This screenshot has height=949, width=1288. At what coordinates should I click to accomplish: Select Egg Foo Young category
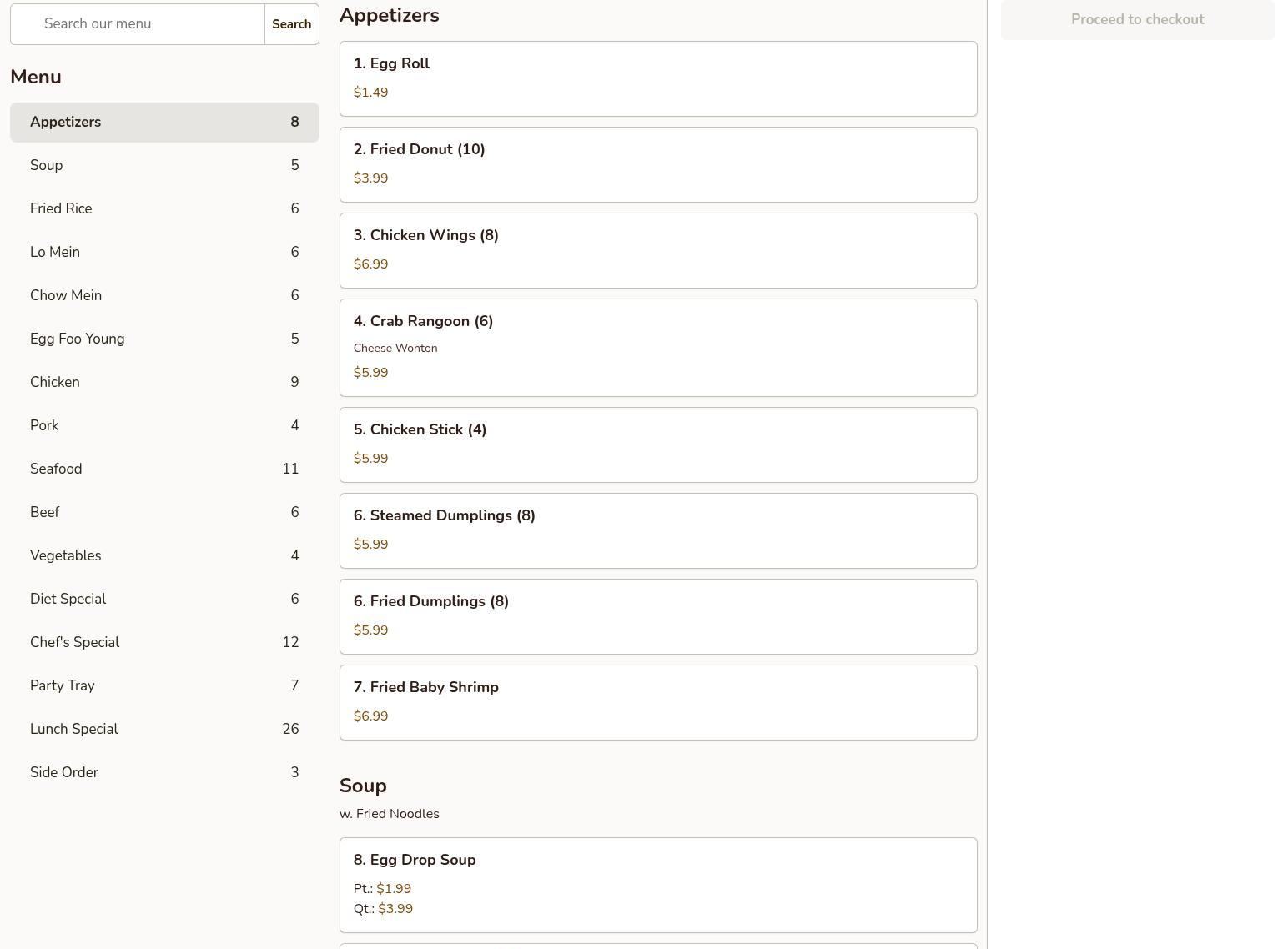(x=164, y=339)
